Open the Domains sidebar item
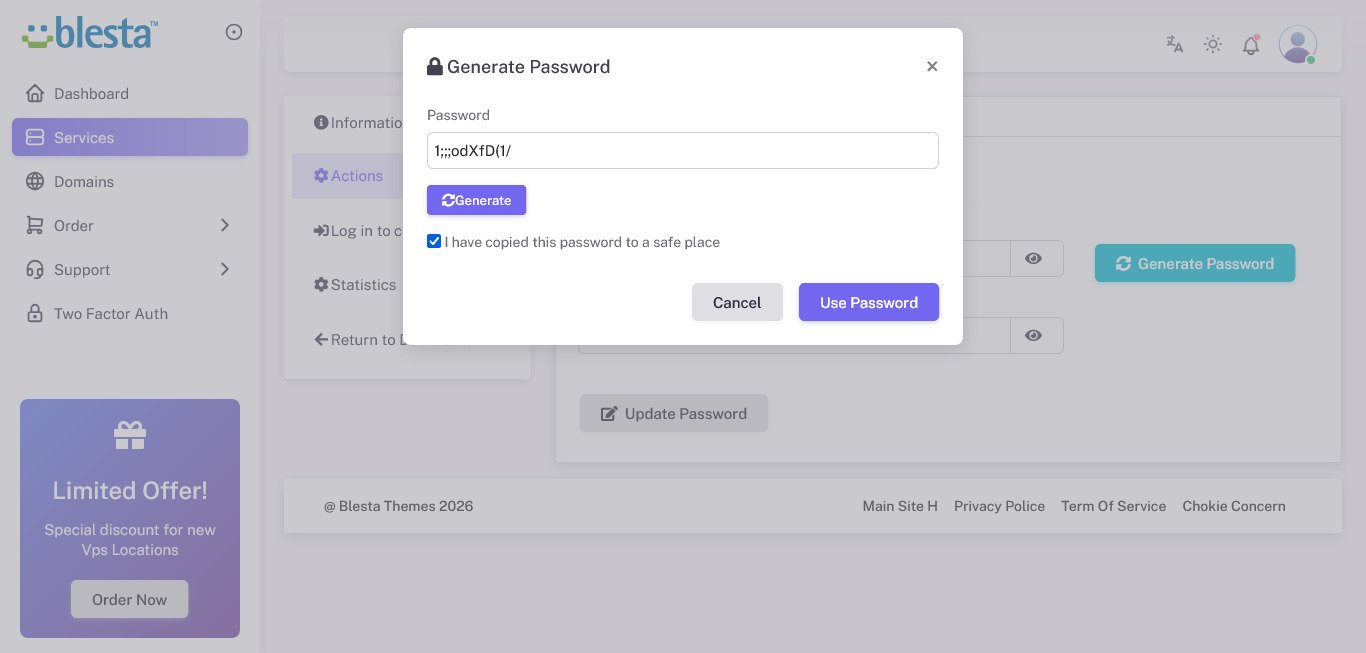This screenshot has height=653, width=1366. tap(84, 182)
